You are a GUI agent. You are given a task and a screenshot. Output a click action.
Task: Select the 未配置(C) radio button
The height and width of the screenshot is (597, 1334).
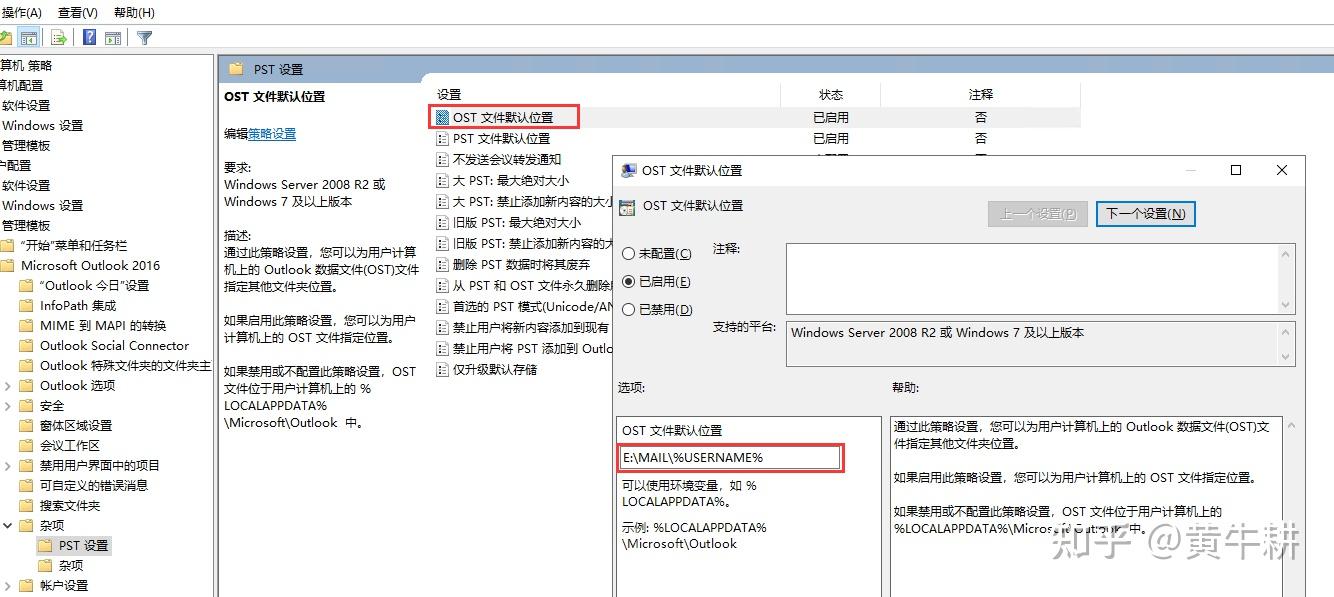(629, 254)
